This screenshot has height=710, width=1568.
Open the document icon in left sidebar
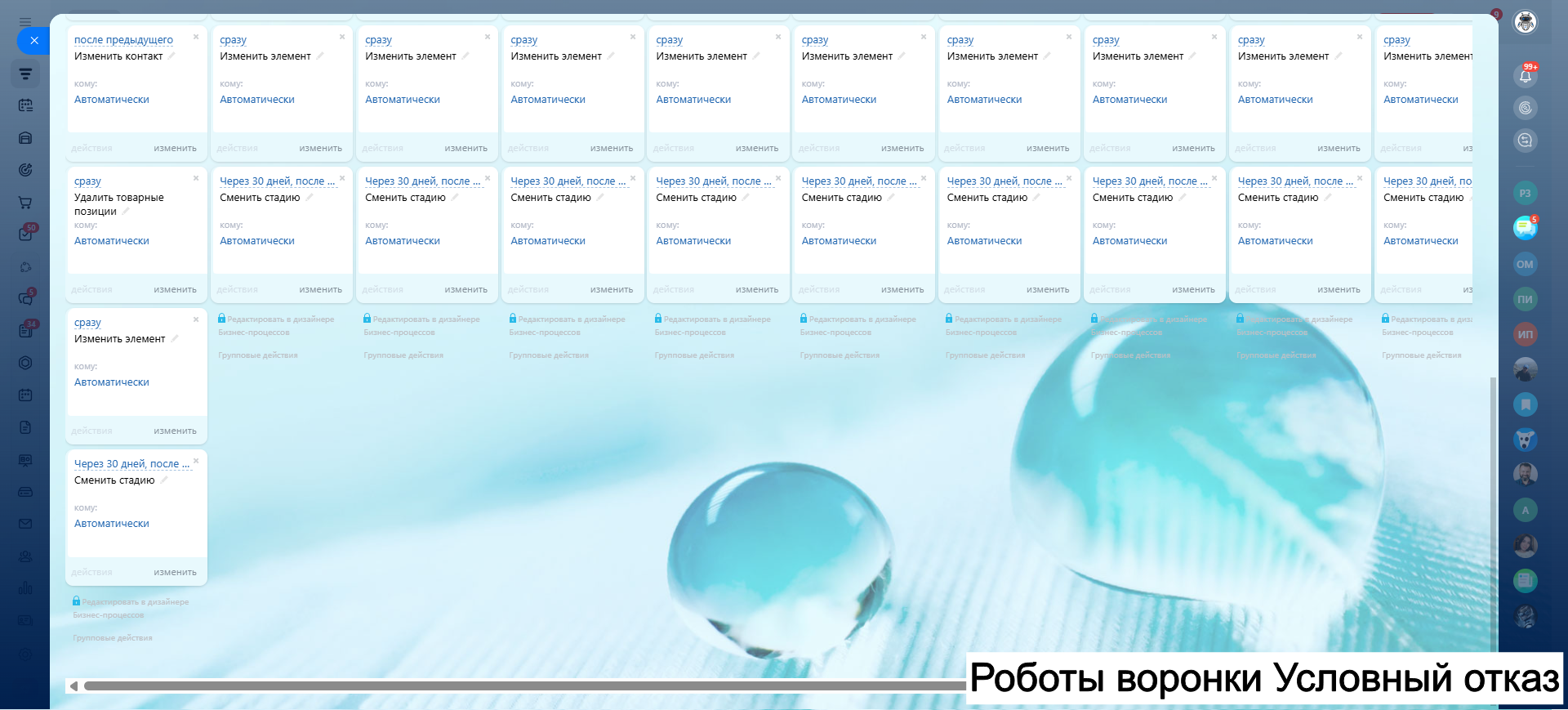coord(25,427)
